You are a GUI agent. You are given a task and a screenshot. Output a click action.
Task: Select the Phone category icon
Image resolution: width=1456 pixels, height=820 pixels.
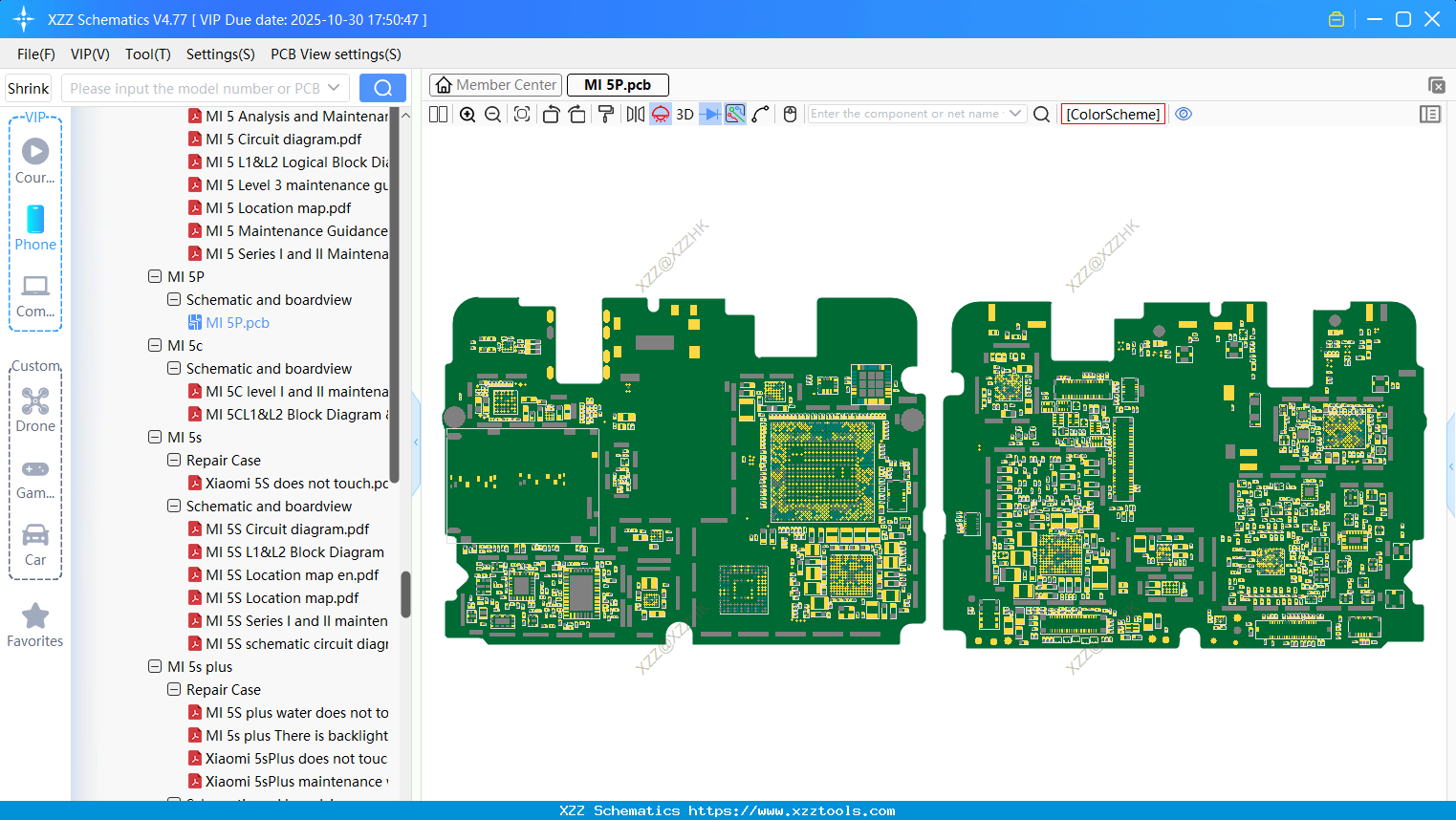[35, 227]
